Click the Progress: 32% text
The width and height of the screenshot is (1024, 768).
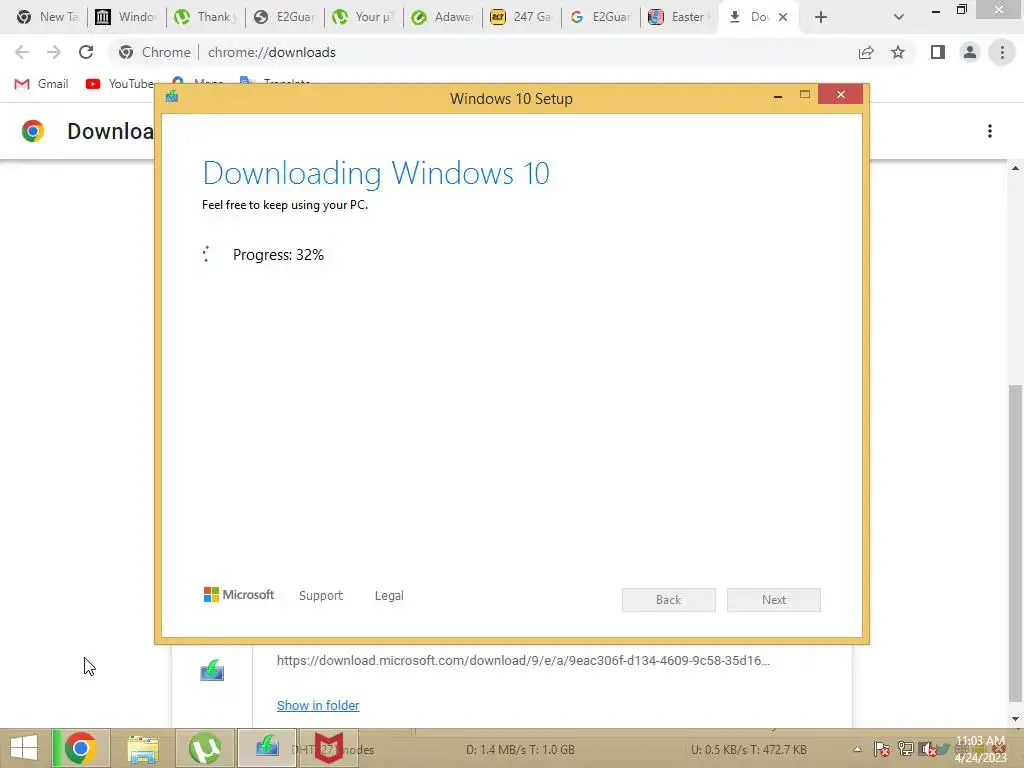278,255
